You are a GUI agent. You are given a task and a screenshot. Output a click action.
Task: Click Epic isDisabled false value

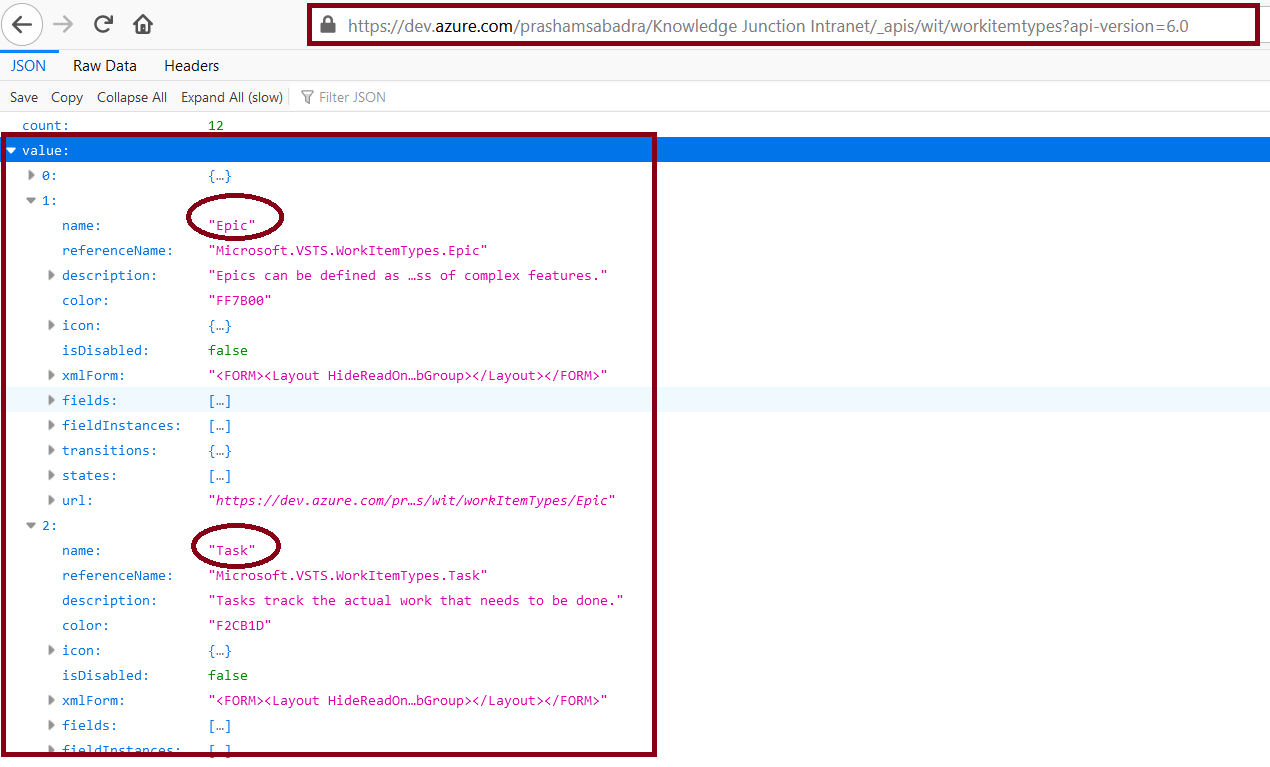[x=228, y=350]
